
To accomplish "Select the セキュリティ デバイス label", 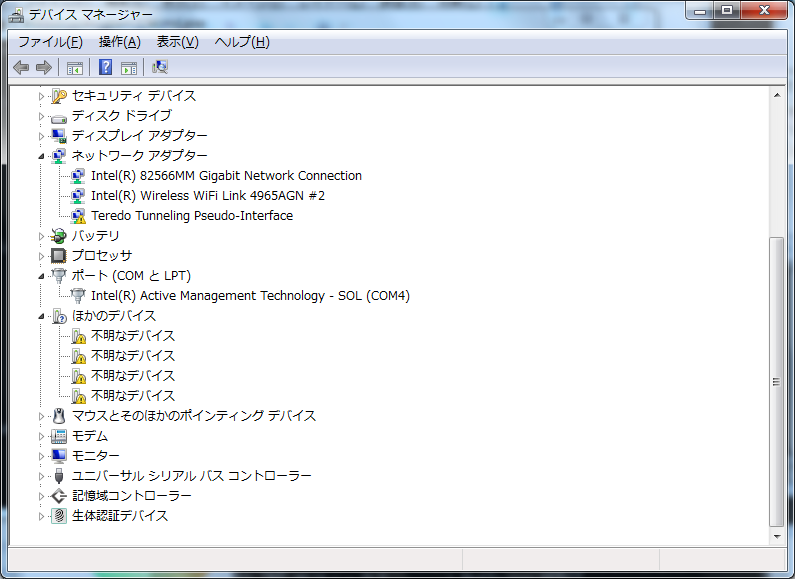I will [134, 95].
